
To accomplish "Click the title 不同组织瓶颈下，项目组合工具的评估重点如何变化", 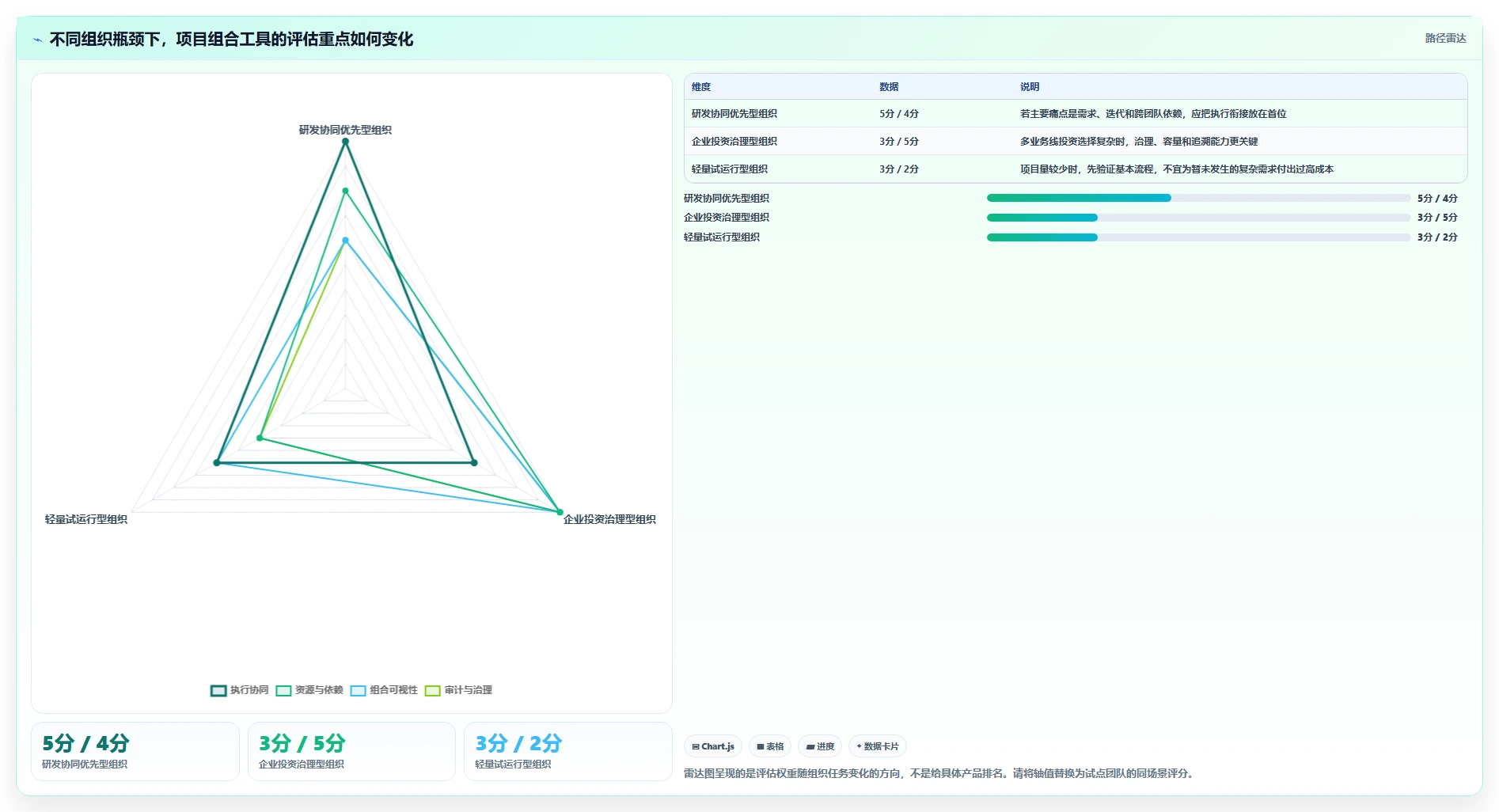I will (231, 40).
